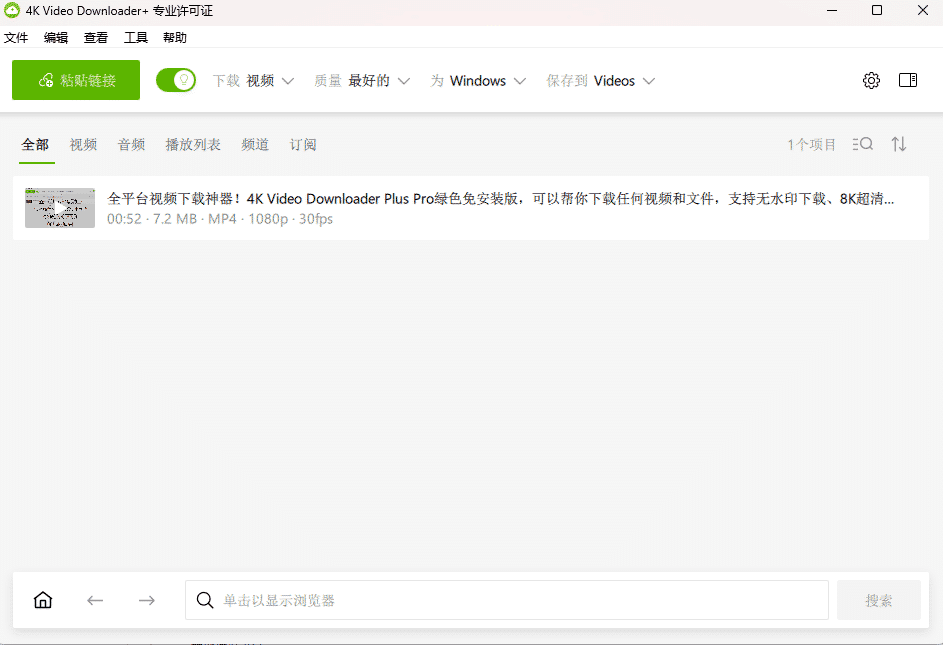Image resolution: width=943 pixels, height=645 pixels.
Task: Click the sort order arrows icon
Action: (899, 144)
